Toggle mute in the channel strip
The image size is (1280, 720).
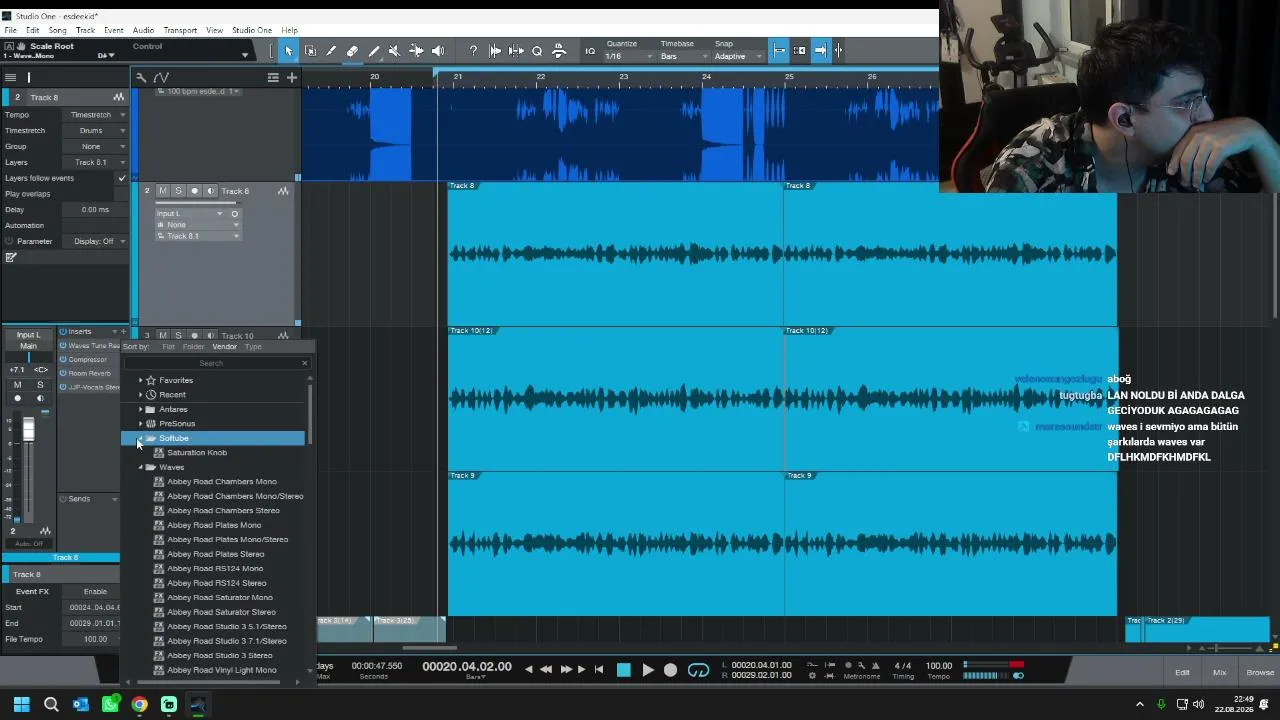point(17,385)
